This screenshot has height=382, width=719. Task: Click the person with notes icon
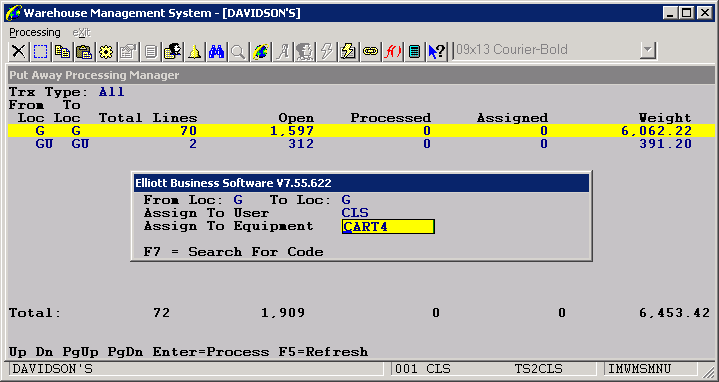tap(172, 51)
